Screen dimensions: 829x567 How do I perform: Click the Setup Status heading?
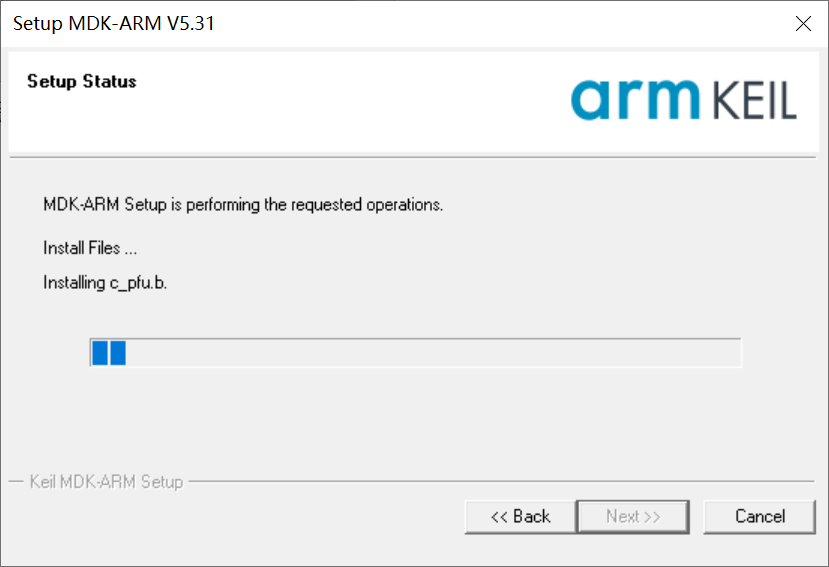tap(82, 81)
